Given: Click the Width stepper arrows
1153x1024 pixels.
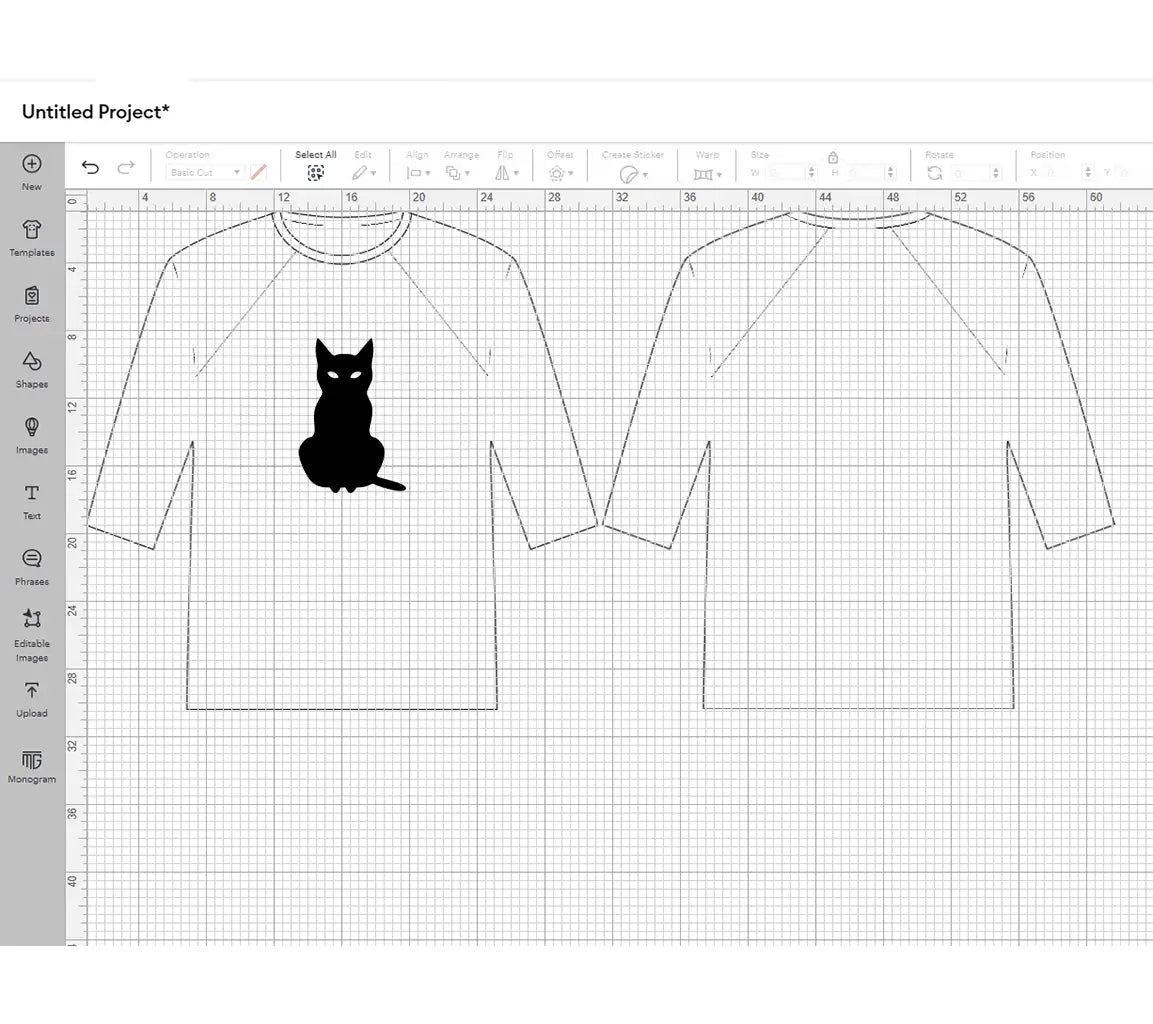Looking at the screenshot, I should click(x=812, y=173).
